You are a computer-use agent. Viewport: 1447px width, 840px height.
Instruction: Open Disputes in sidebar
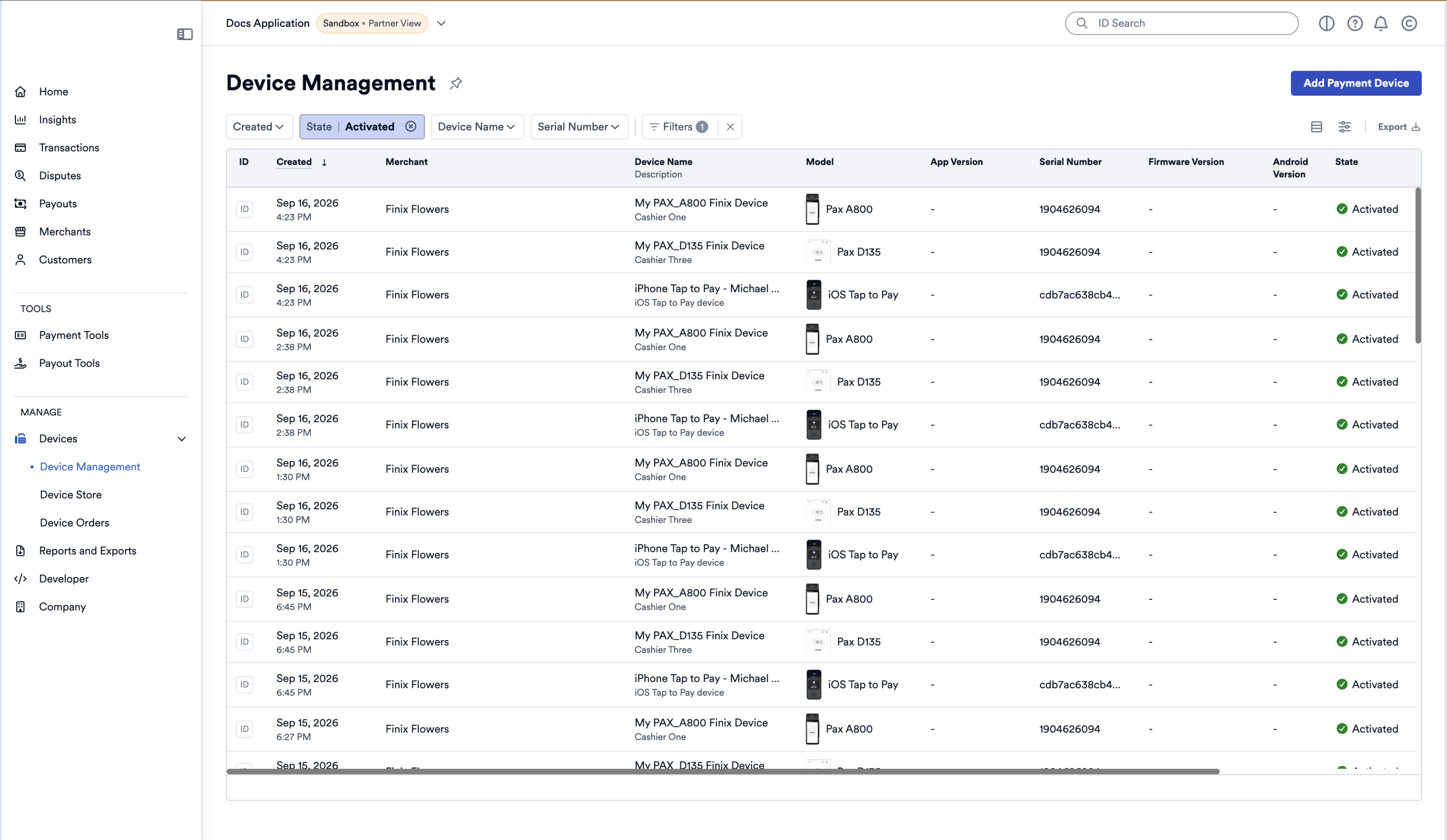[x=60, y=176]
